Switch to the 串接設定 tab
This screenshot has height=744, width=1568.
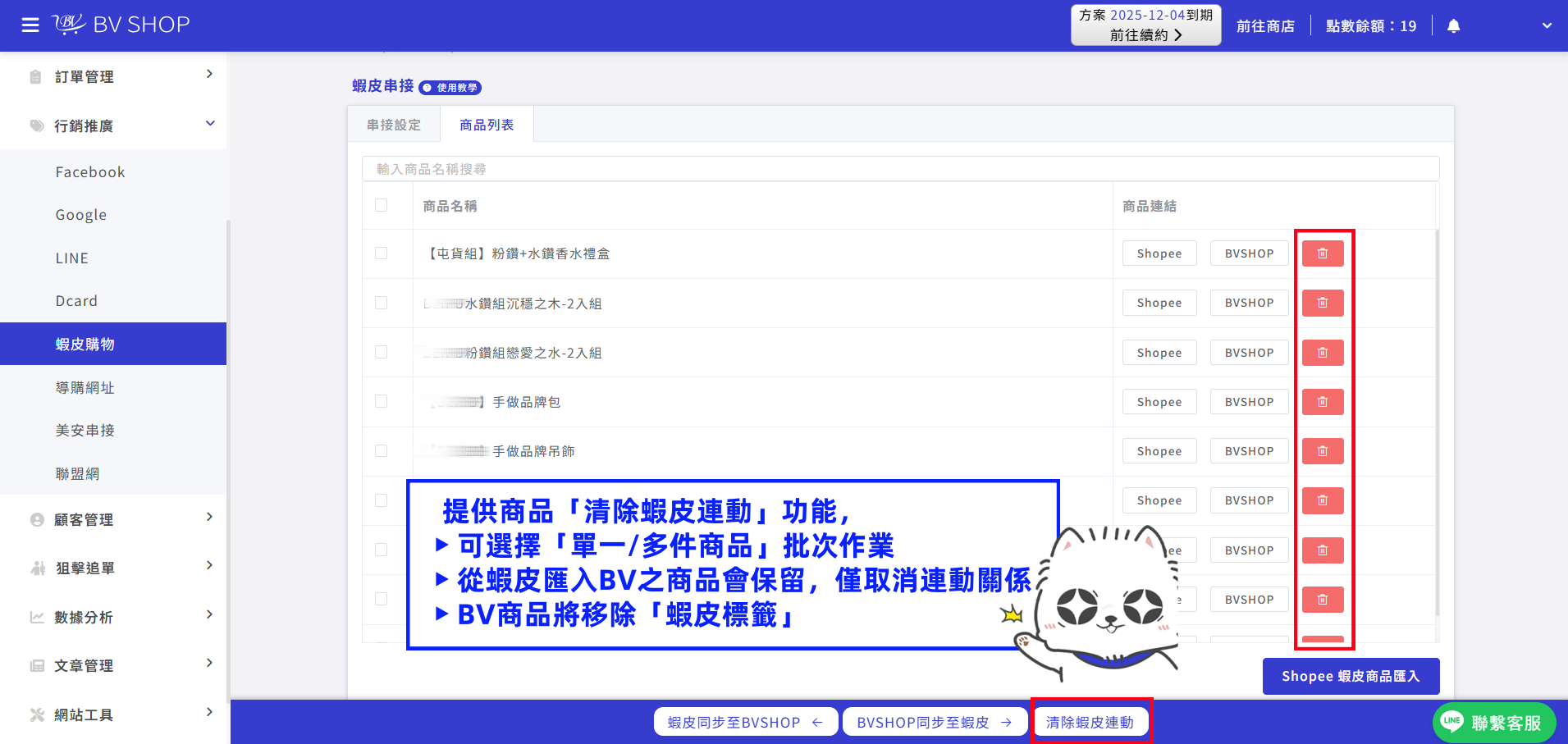394,125
